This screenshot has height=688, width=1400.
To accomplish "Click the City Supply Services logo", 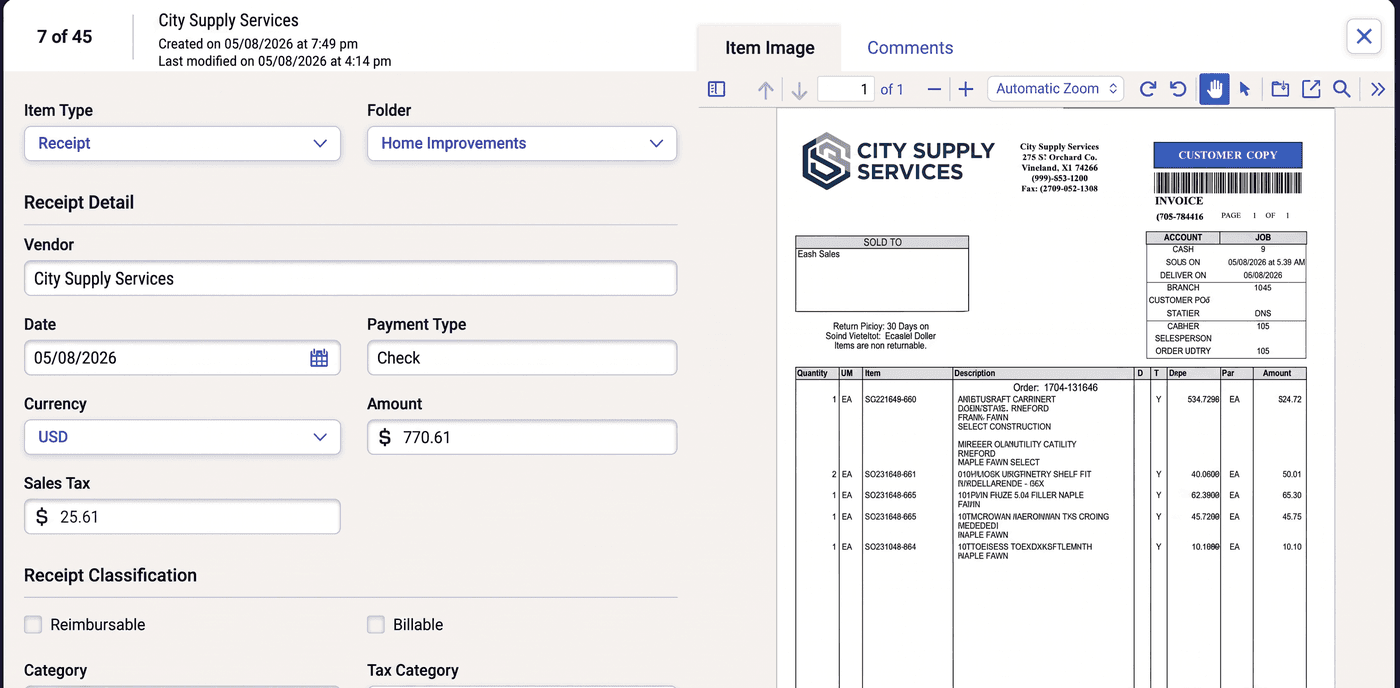I will pyautogui.click(x=898, y=161).
